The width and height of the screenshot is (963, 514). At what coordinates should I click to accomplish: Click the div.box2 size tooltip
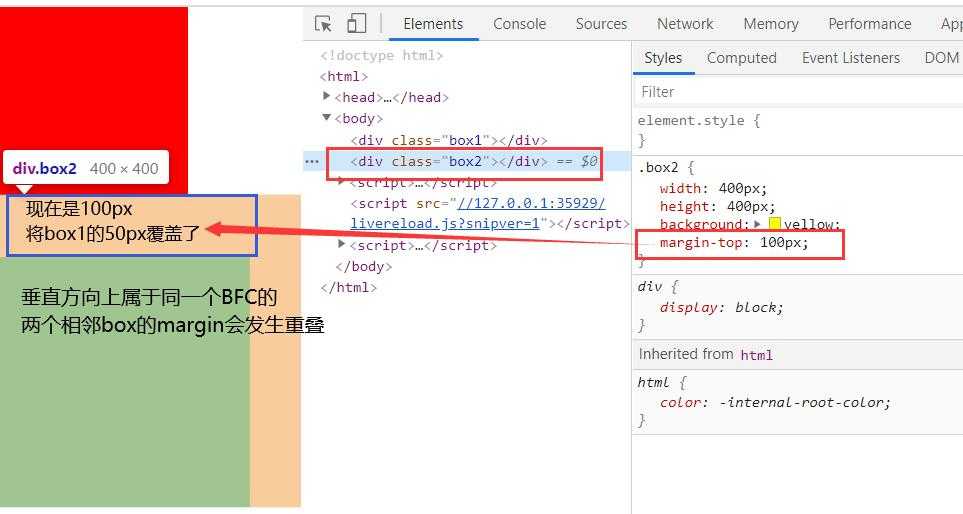[x=85, y=168]
